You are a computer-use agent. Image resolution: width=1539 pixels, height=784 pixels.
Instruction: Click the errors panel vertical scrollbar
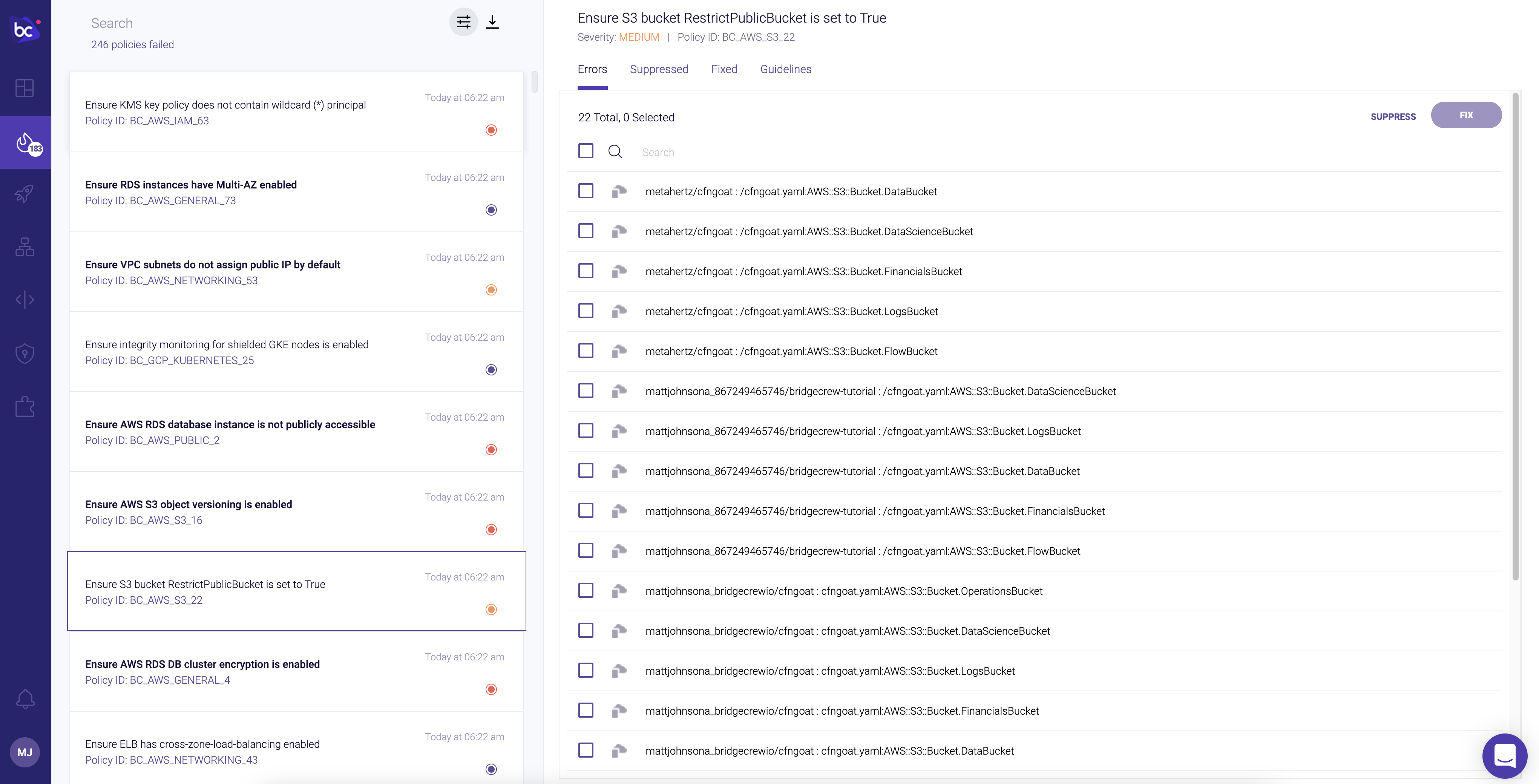(1515, 336)
